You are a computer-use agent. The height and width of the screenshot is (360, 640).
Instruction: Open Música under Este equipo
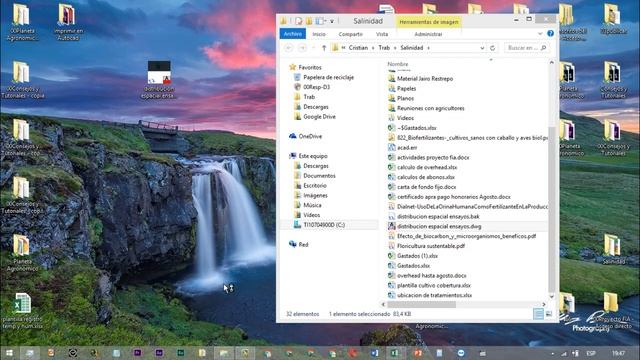click(x=312, y=205)
